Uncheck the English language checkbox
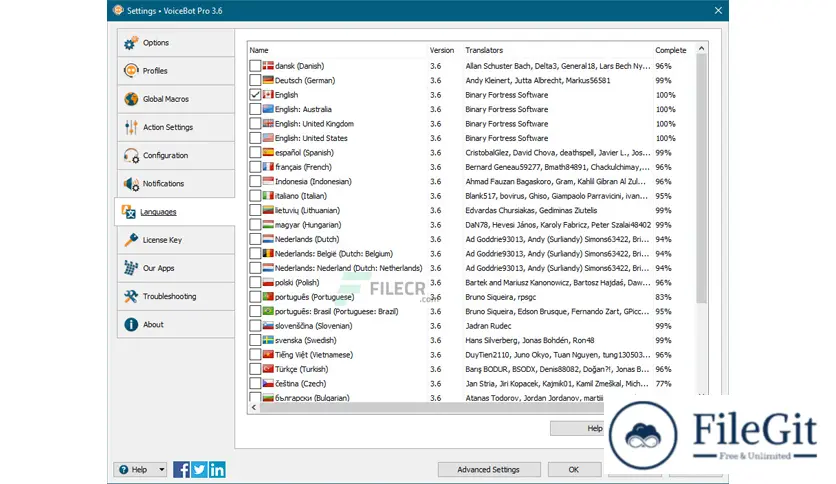The height and width of the screenshot is (484, 836). [255, 95]
